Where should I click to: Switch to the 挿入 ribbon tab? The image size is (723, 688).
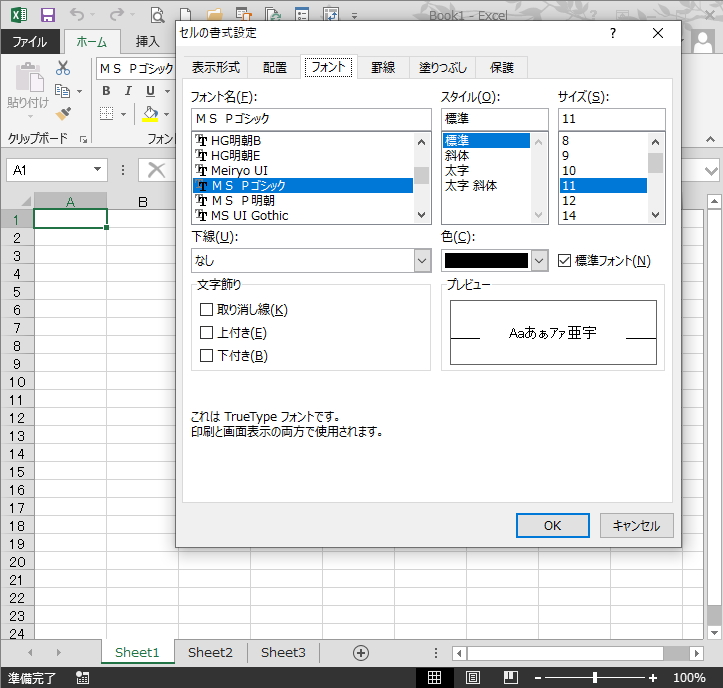[x=148, y=42]
